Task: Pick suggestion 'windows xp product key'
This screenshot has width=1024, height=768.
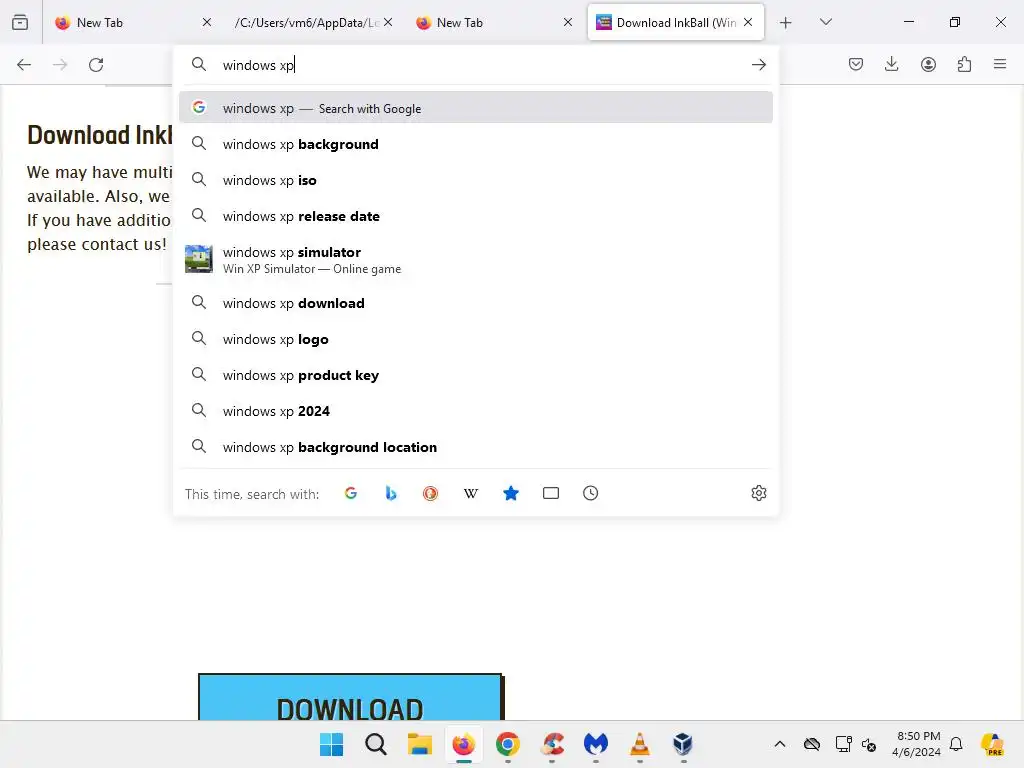Action: (x=475, y=375)
